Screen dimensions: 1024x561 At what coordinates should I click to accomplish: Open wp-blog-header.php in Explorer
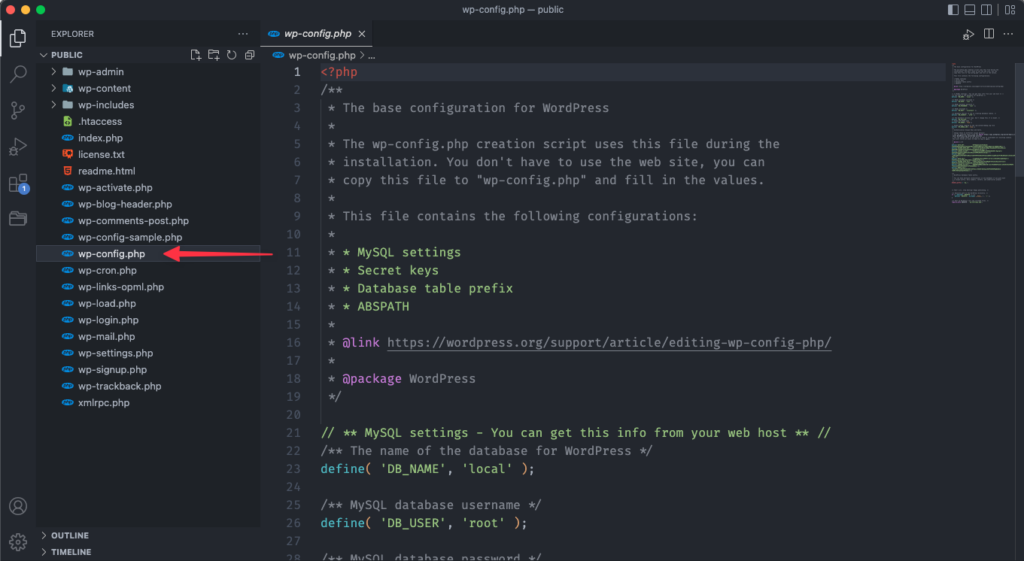click(148, 204)
